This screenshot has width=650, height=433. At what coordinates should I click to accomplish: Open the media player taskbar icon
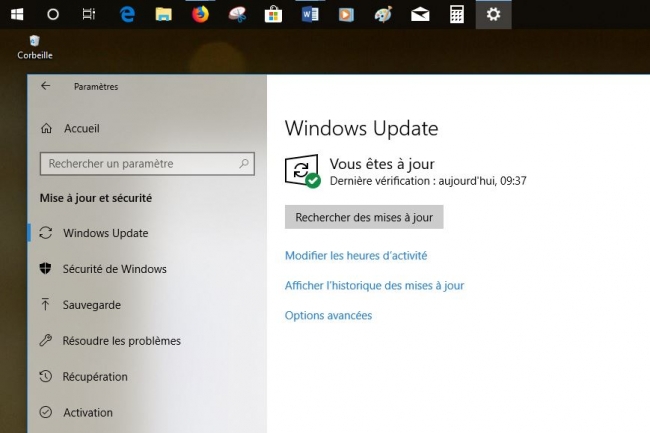(x=346, y=15)
